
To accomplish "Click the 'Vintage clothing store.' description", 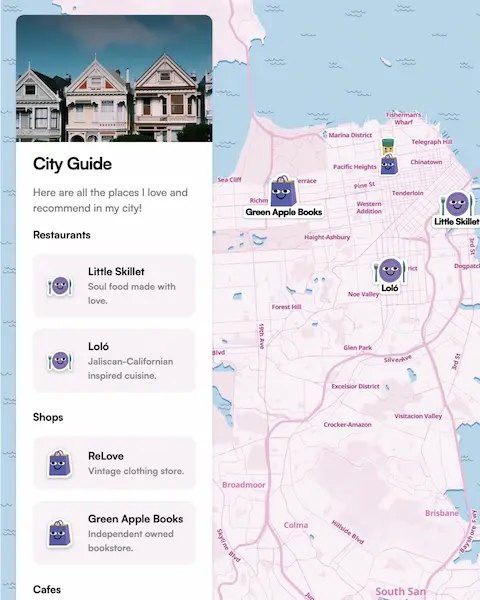I will point(136,471).
